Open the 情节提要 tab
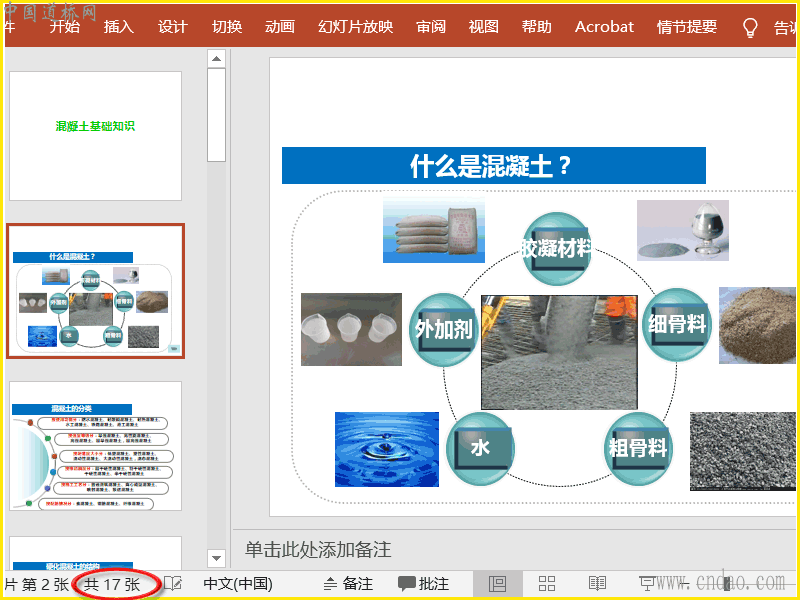 point(687,27)
